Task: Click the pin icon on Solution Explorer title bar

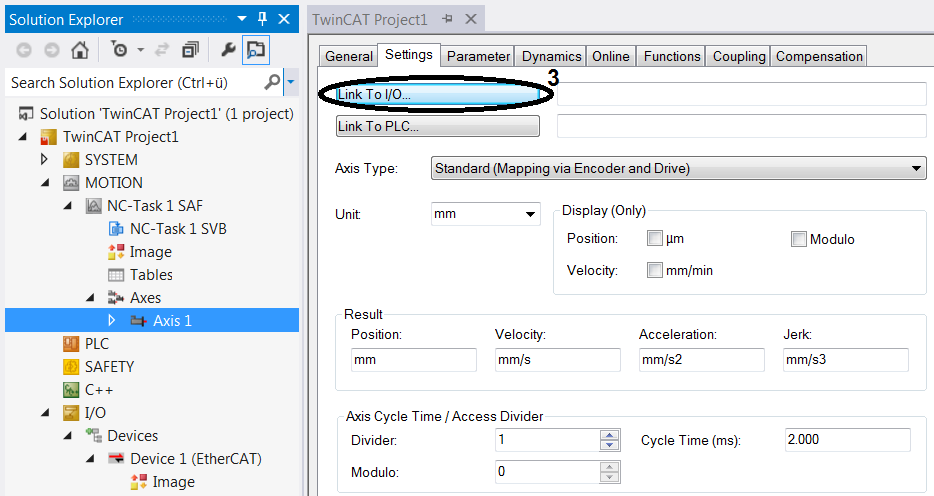Action: (x=262, y=19)
